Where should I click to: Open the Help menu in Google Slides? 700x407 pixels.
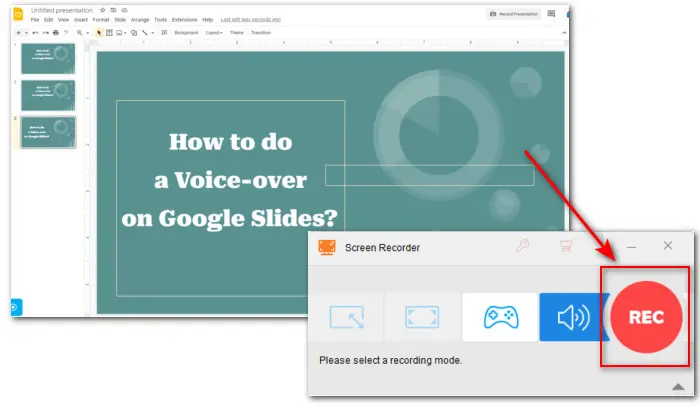click(208, 20)
